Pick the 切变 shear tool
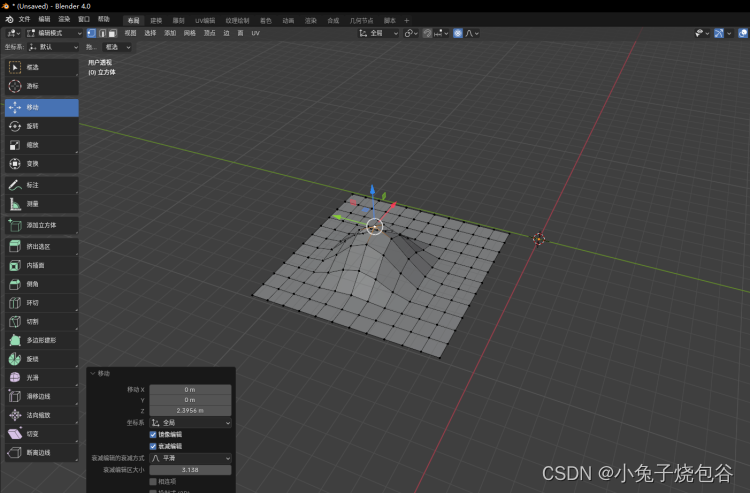The height and width of the screenshot is (493, 750). (42, 434)
